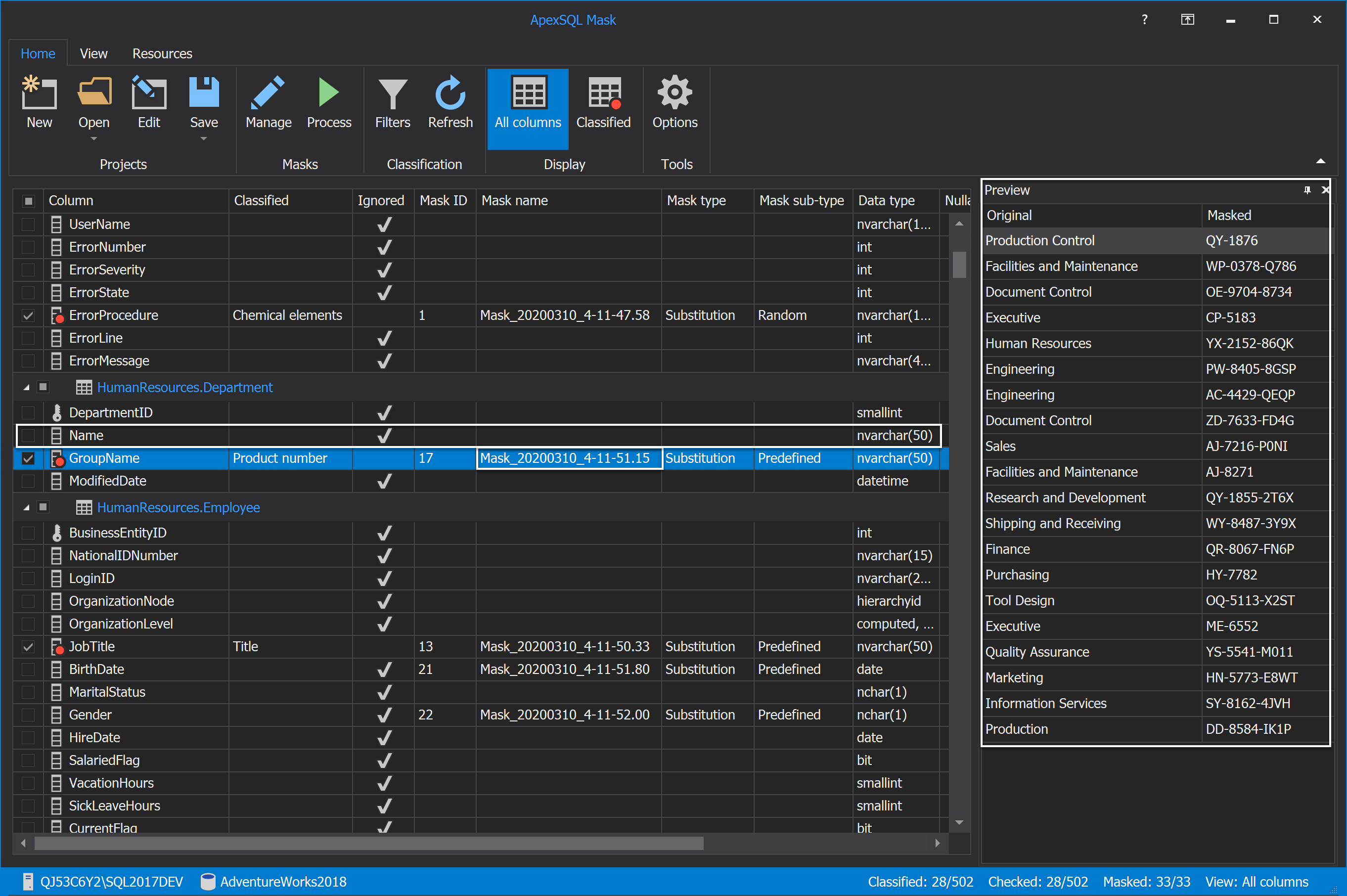Toggle the select-all header checkbox
1347x896 pixels.
pyautogui.click(x=29, y=201)
